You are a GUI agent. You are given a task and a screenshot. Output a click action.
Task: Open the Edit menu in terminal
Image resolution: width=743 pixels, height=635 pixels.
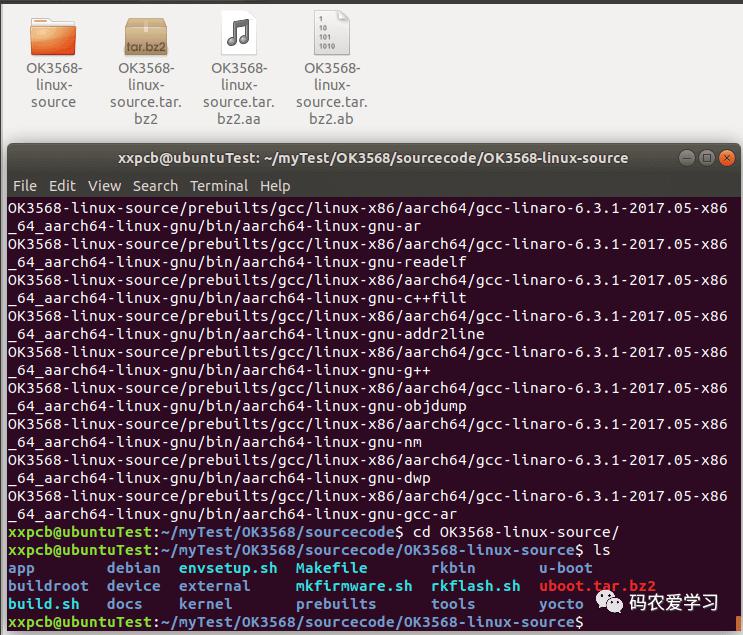coord(62,186)
